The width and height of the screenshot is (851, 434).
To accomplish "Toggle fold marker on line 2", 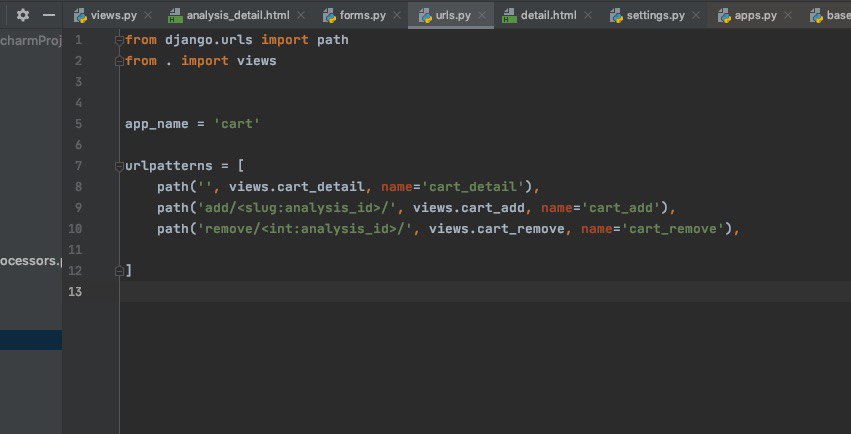I will (119, 61).
